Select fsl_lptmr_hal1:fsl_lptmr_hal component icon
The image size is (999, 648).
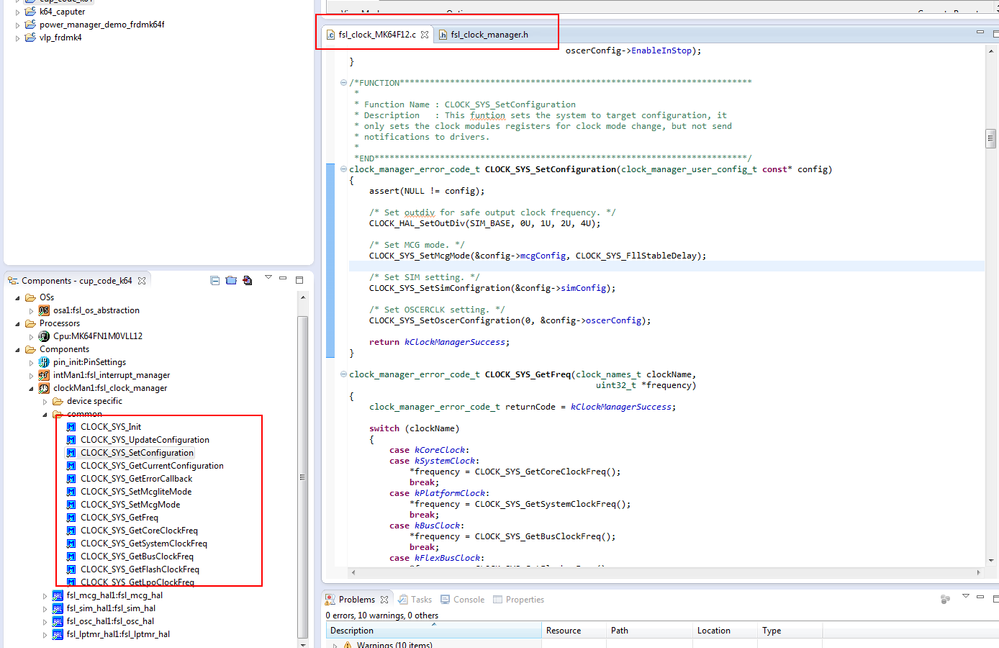click(x=57, y=635)
